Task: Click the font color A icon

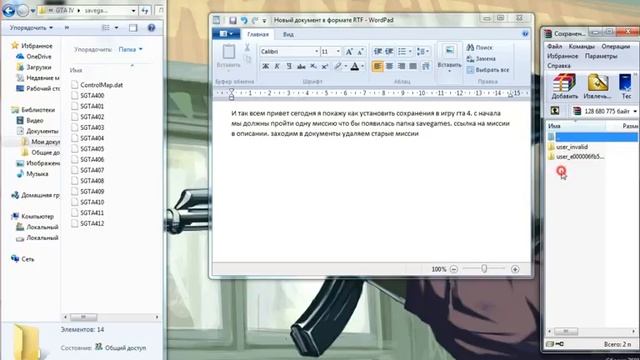Action: [x=355, y=66]
